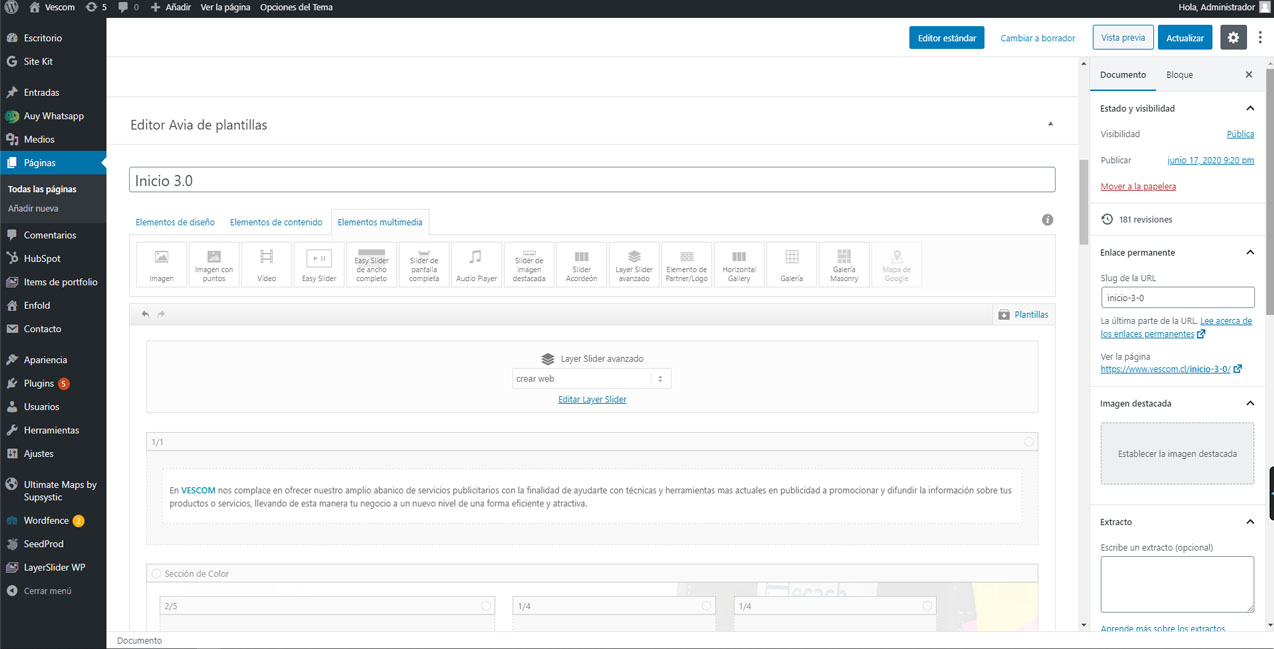Click the page title field Inicio 3.0
Screen dimensions: 1274x649
click(592, 179)
